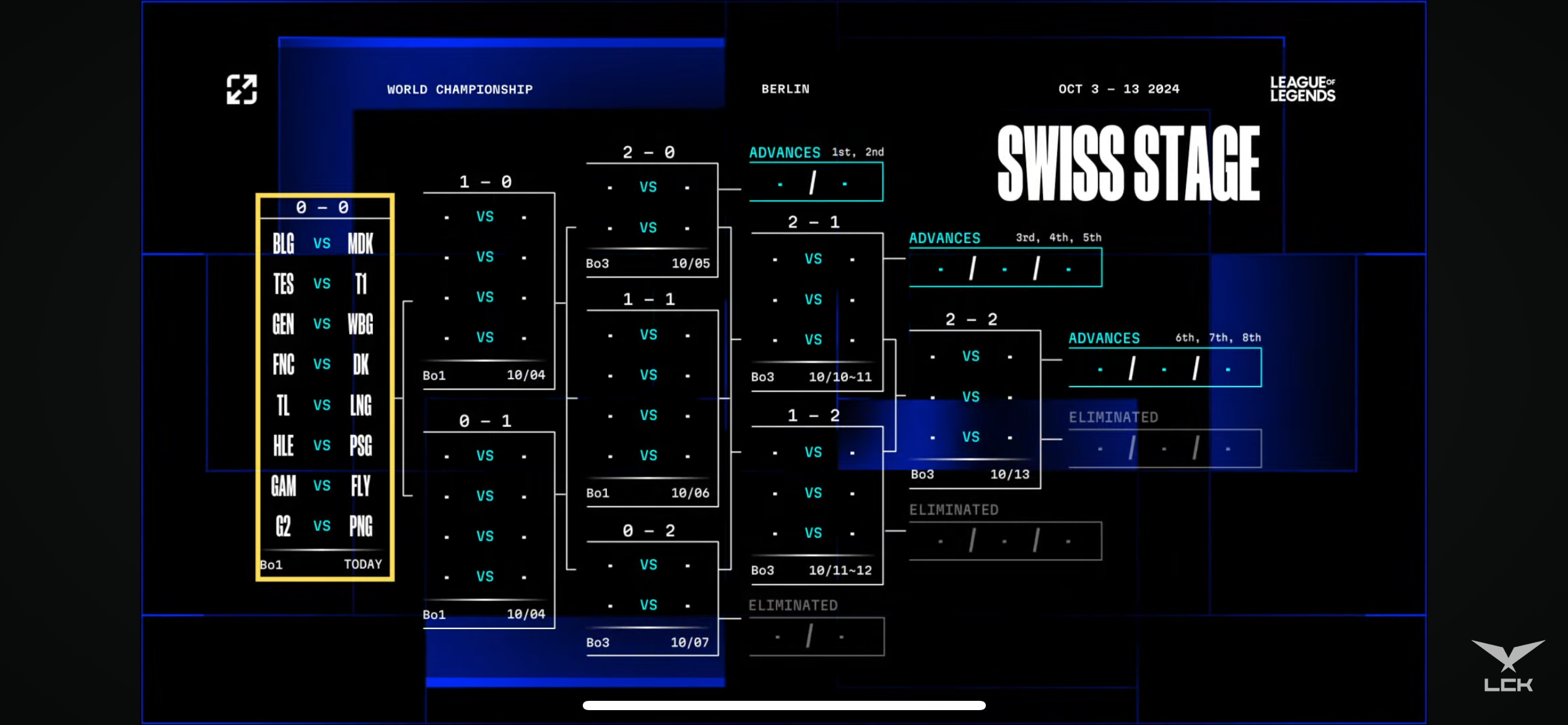Click the League of Legends logo

tap(1302, 89)
